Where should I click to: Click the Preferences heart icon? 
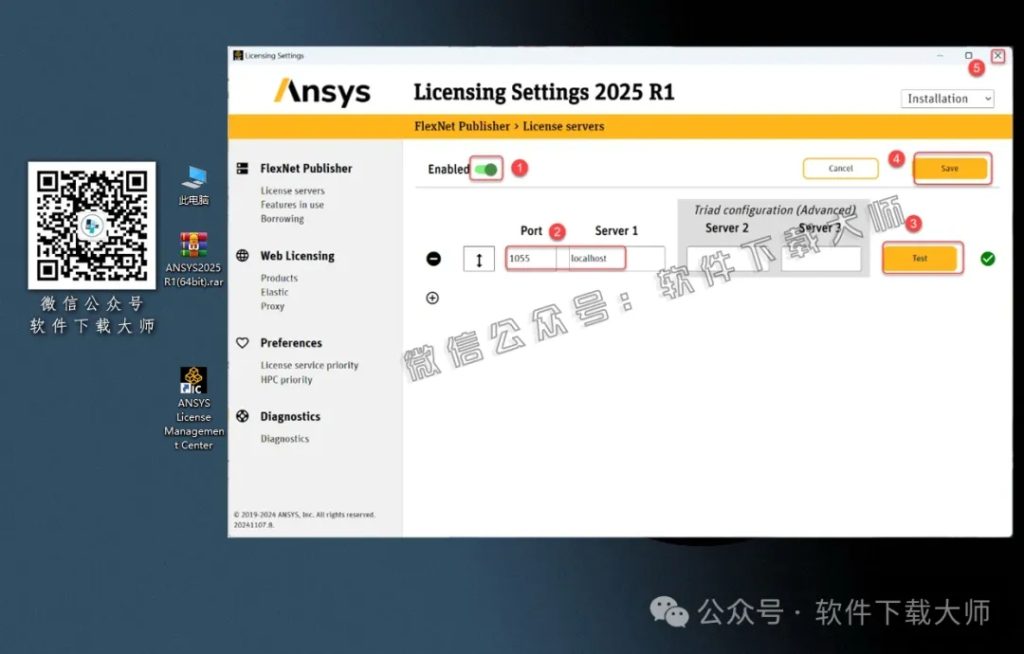point(241,342)
